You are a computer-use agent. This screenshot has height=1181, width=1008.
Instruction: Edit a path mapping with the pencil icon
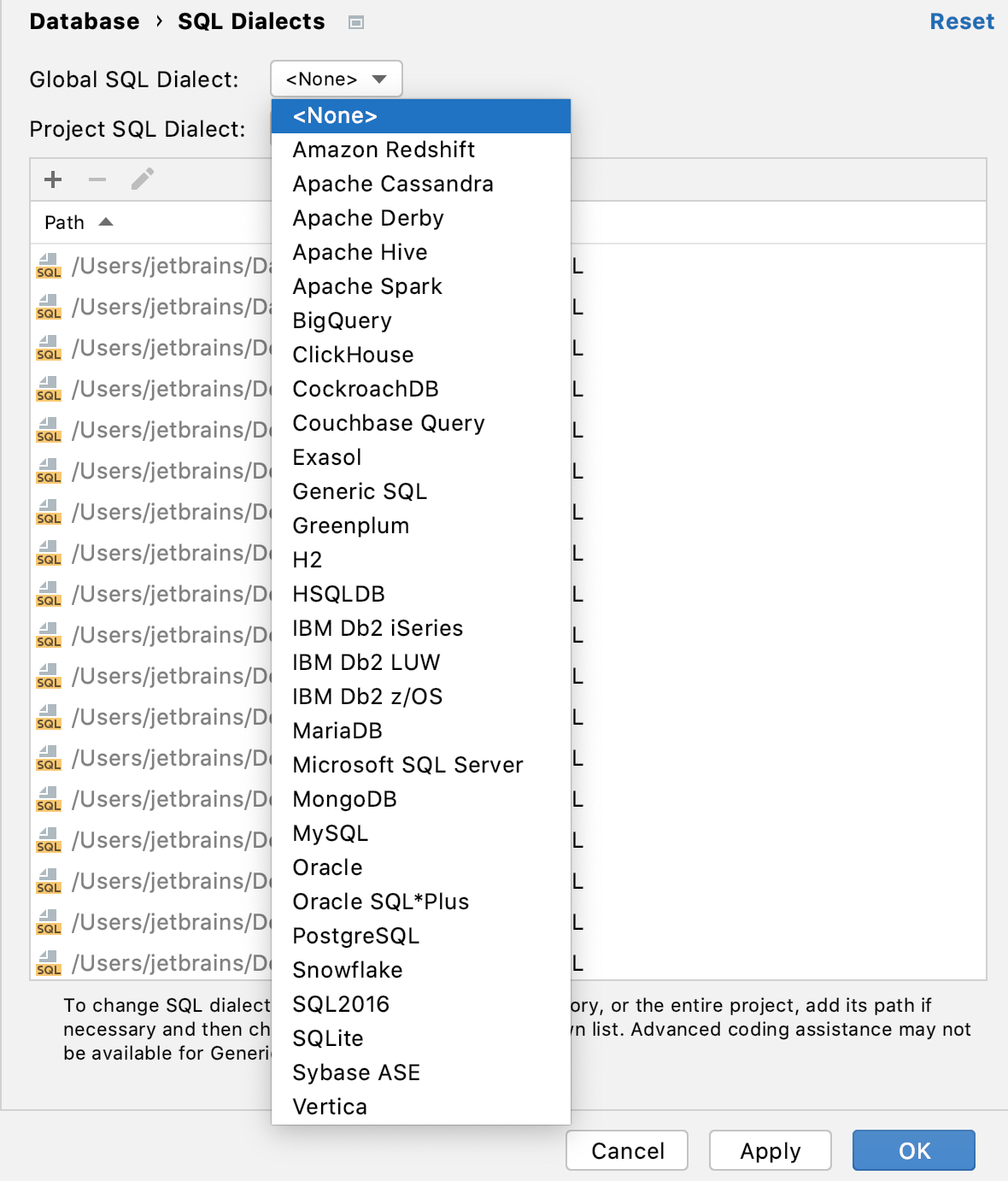[142, 179]
